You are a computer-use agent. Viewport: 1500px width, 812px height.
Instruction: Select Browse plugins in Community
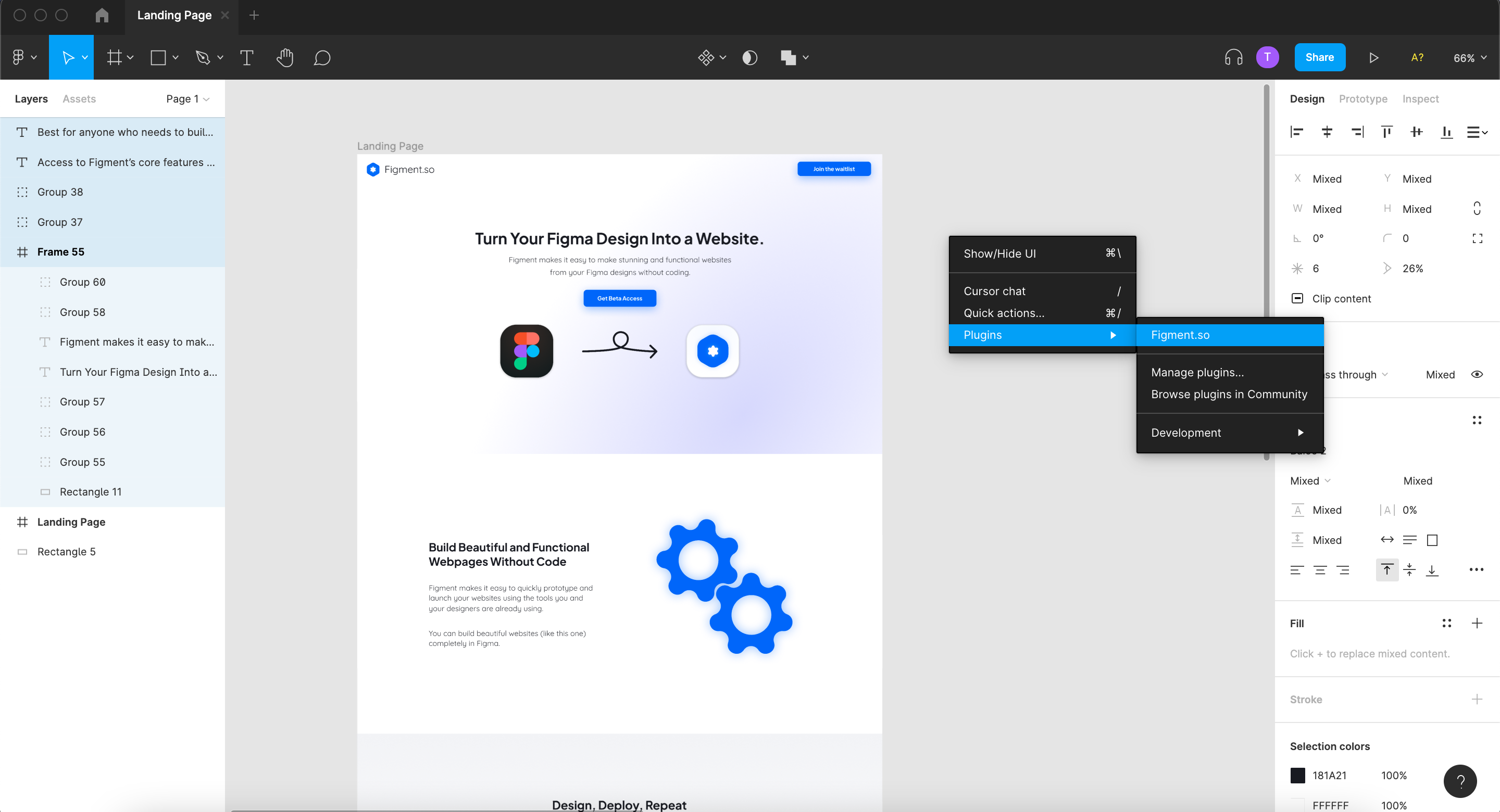(1229, 394)
